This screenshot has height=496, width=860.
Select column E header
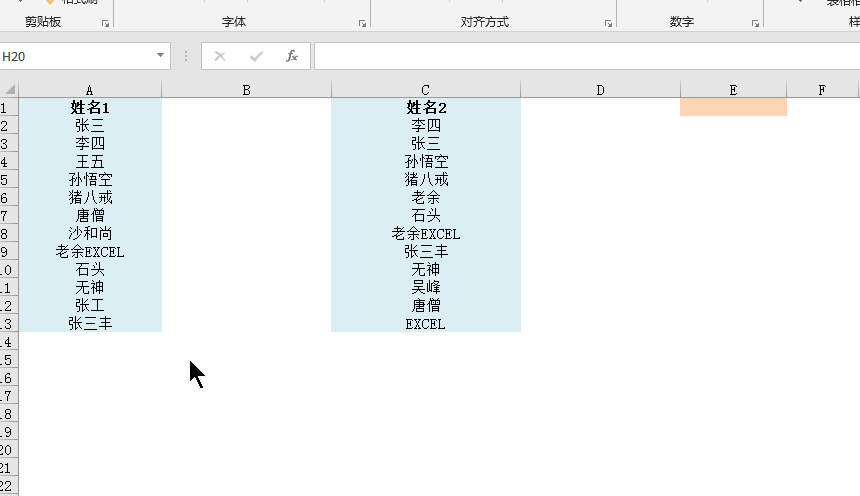coord(733,89)
